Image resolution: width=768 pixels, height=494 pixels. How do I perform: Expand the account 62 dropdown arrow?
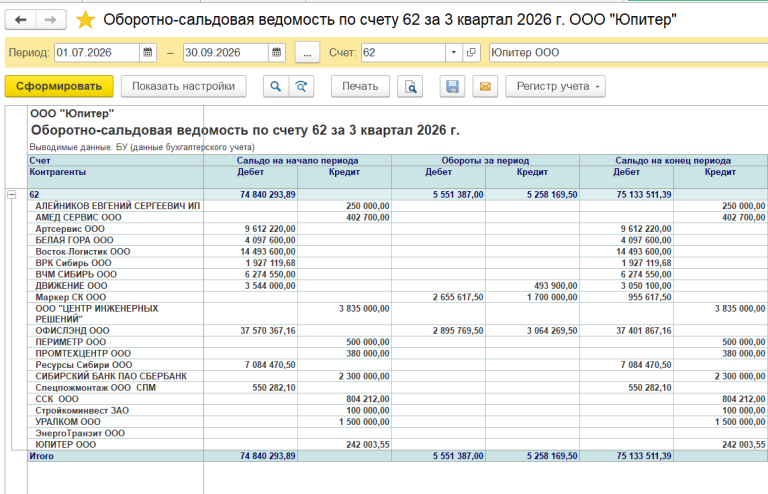[x=454, y=52]
